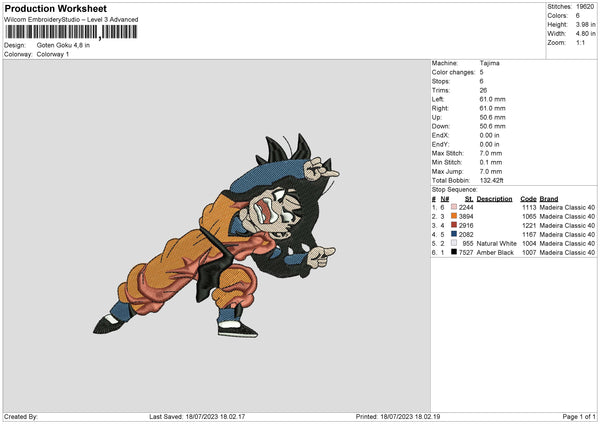Click the 'St.' column header
600x424 pixels.
point(469,199)
